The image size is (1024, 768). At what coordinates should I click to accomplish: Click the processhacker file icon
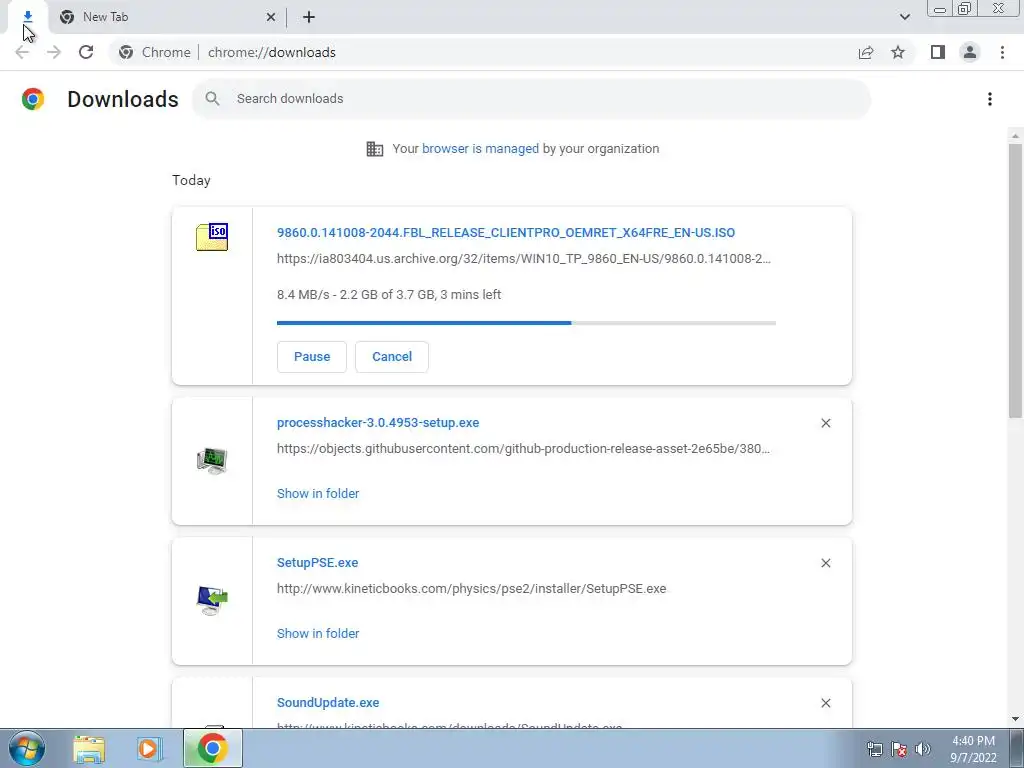pos(212,461)
